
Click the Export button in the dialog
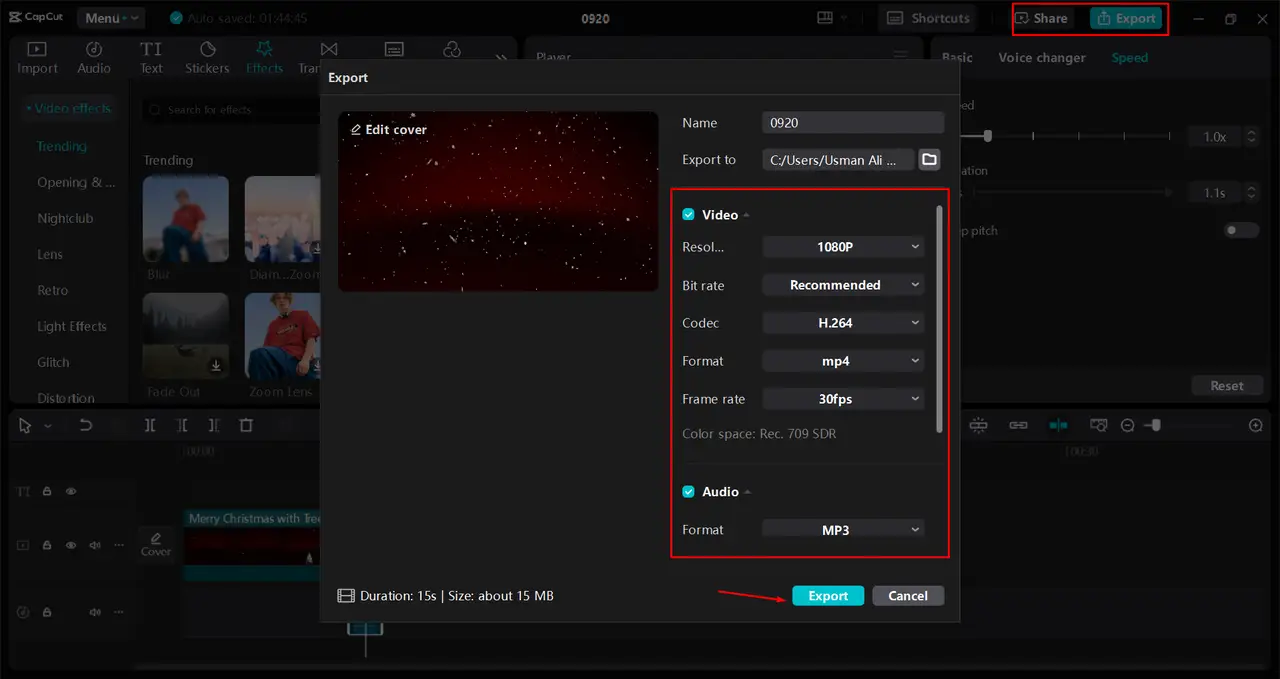[x=828, y=596]
